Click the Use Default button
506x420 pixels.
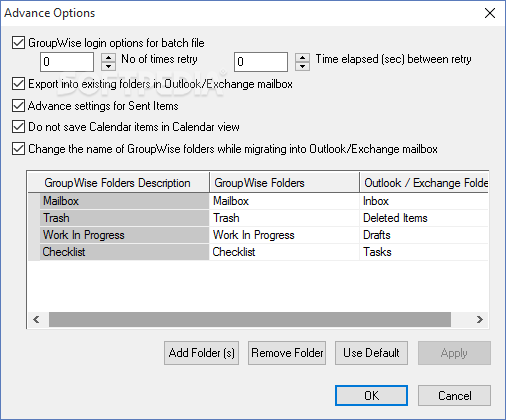pos(371,353)
